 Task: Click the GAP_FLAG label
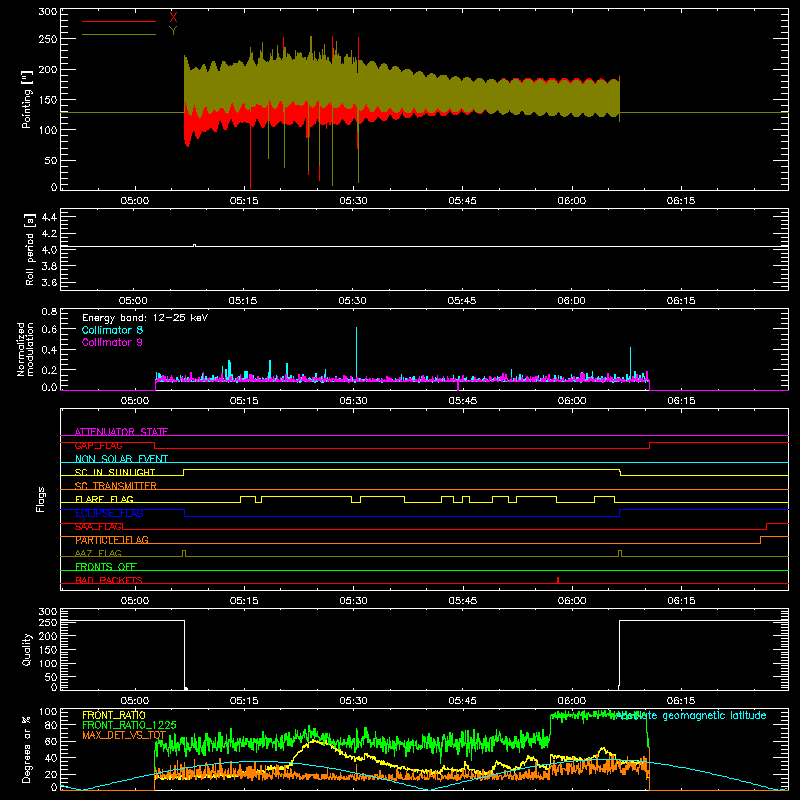tap(98, 445)
